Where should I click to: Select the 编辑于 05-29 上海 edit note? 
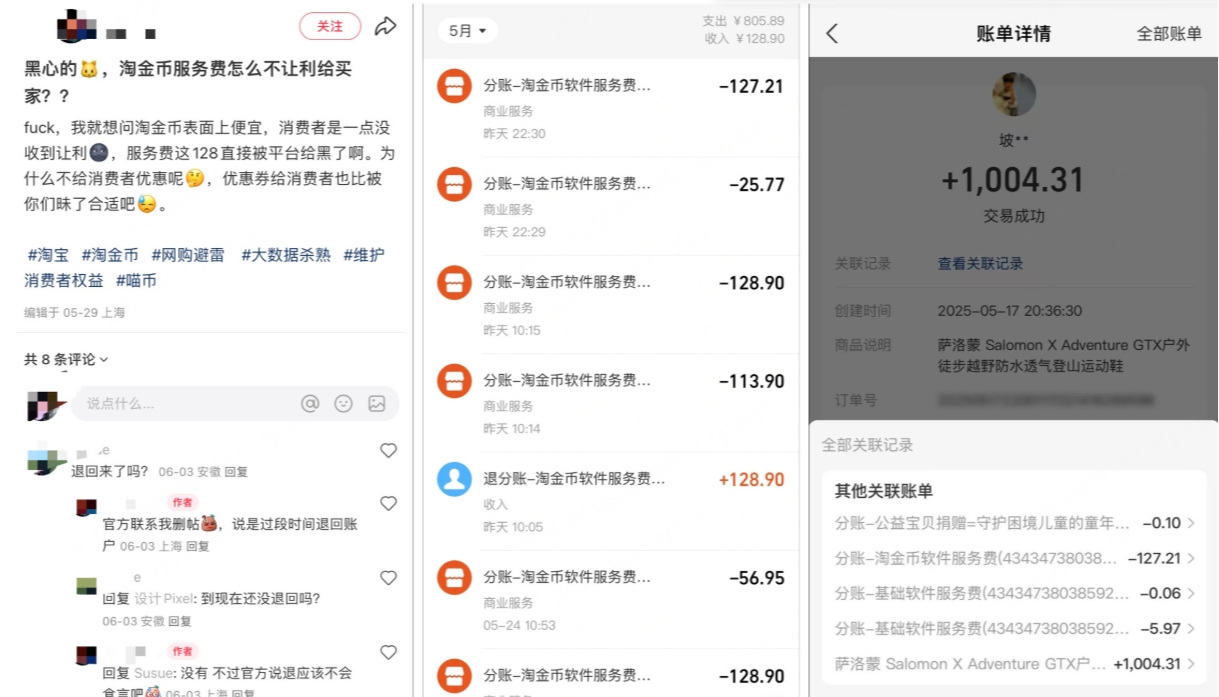(75, 313)
